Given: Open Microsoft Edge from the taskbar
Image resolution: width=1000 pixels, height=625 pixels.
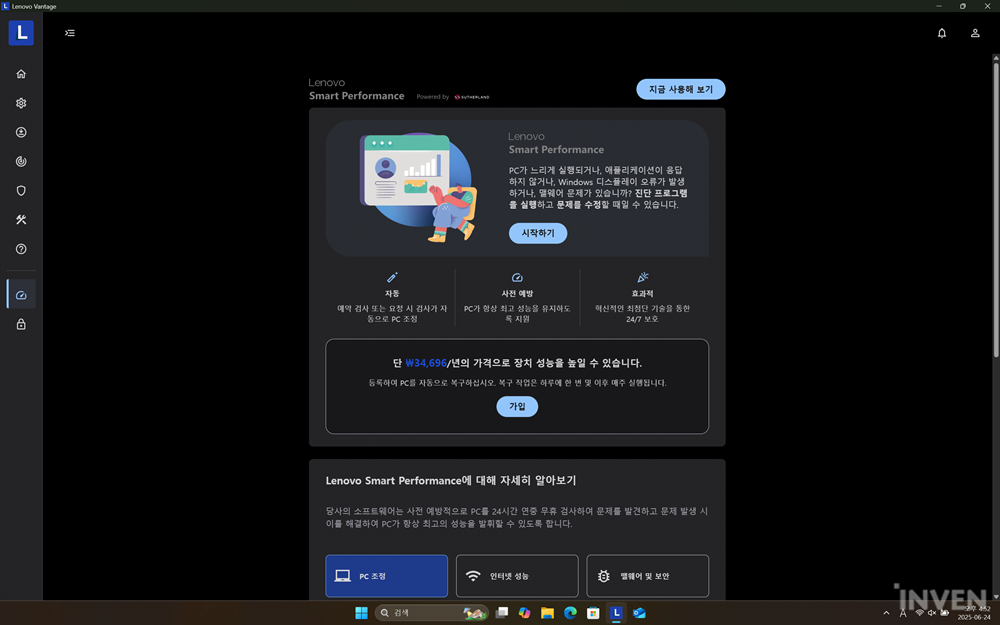Looking at the screenshot, I should [x=570, y=613].
